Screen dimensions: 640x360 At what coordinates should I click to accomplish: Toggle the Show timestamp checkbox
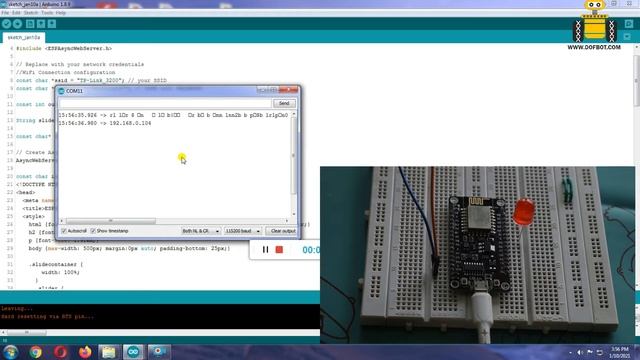[93, 231]
